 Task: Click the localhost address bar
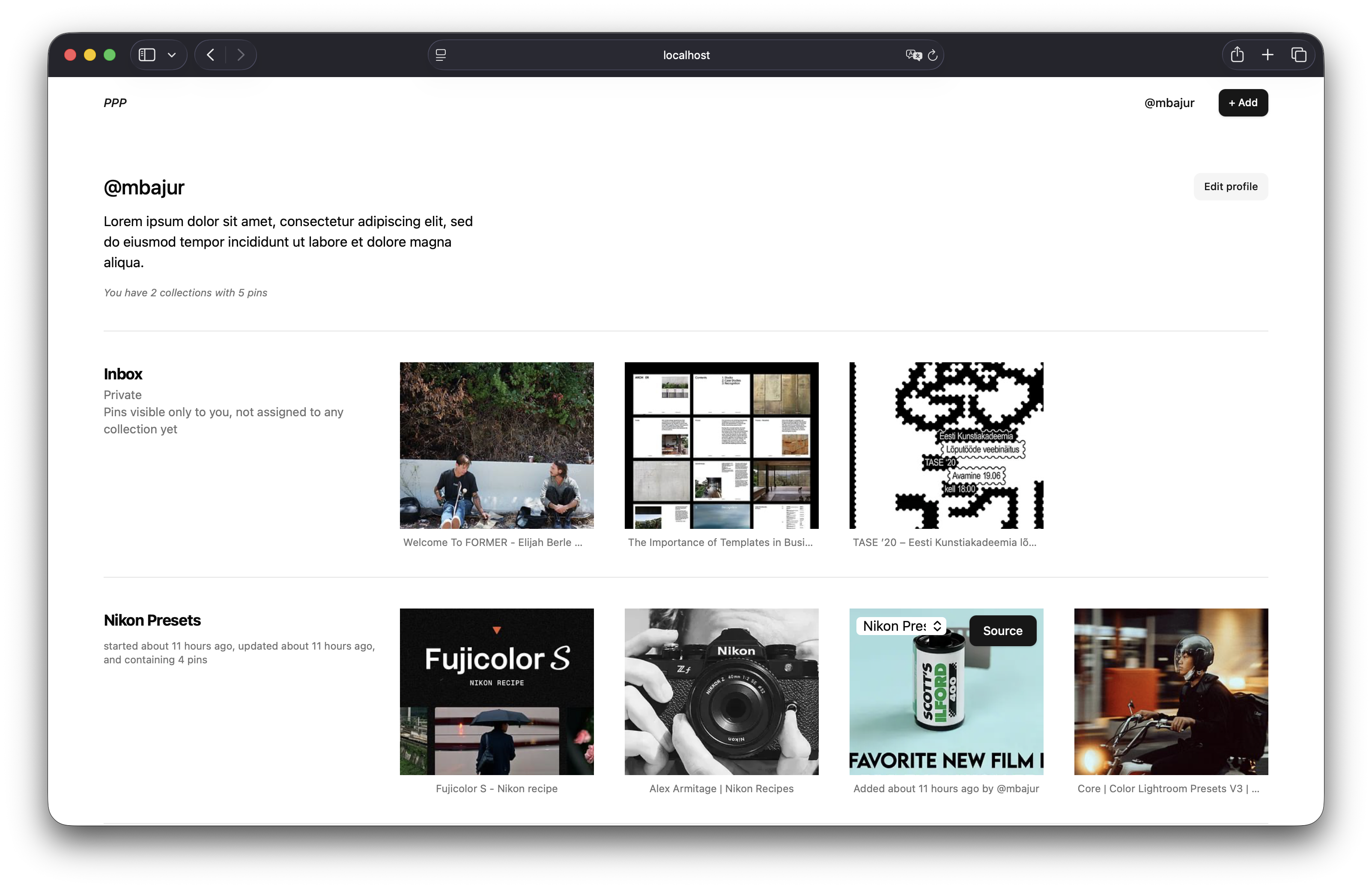tap(686, 55)
